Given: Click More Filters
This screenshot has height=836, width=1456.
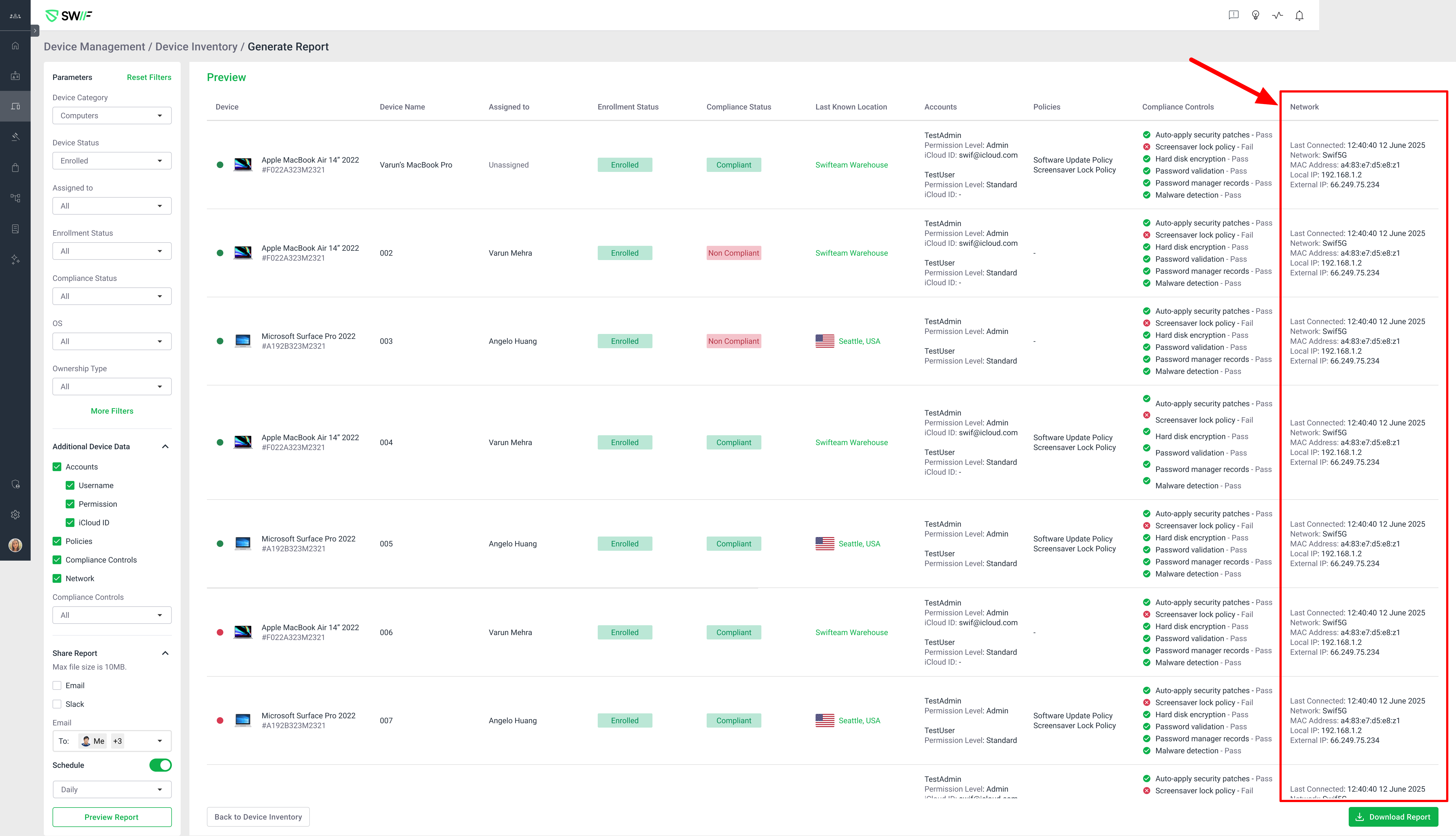Looking at the screenshot, I should pyautogui.click(x=112, y=411).
